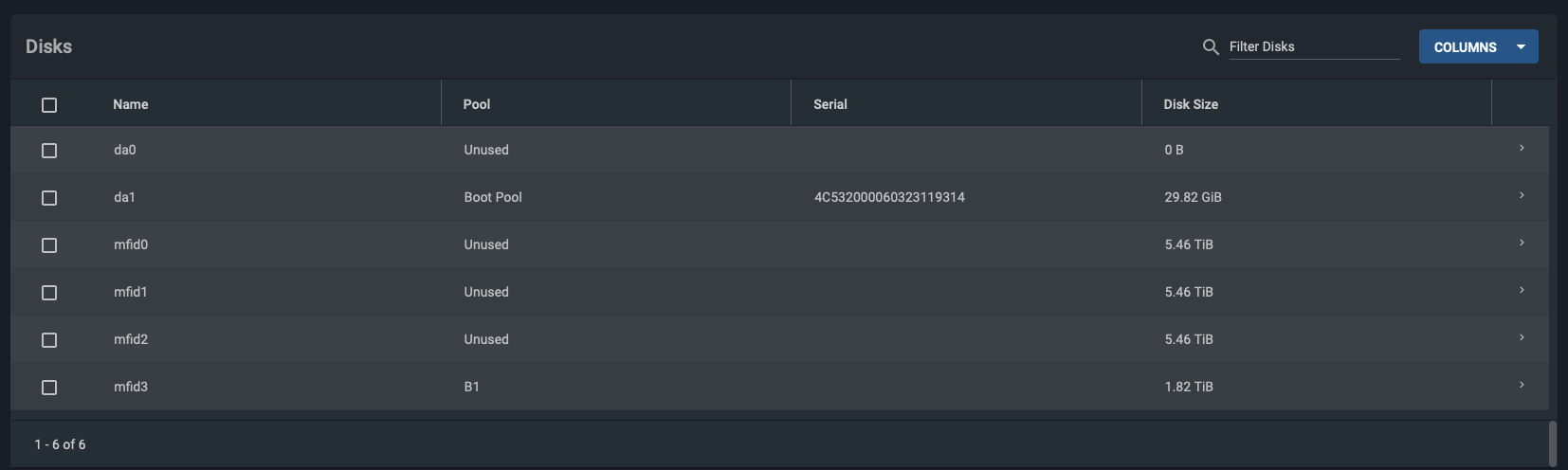Expand the mfid2 row chevron
Viewport: 1568px width, 470px height.
(1522, 337)
